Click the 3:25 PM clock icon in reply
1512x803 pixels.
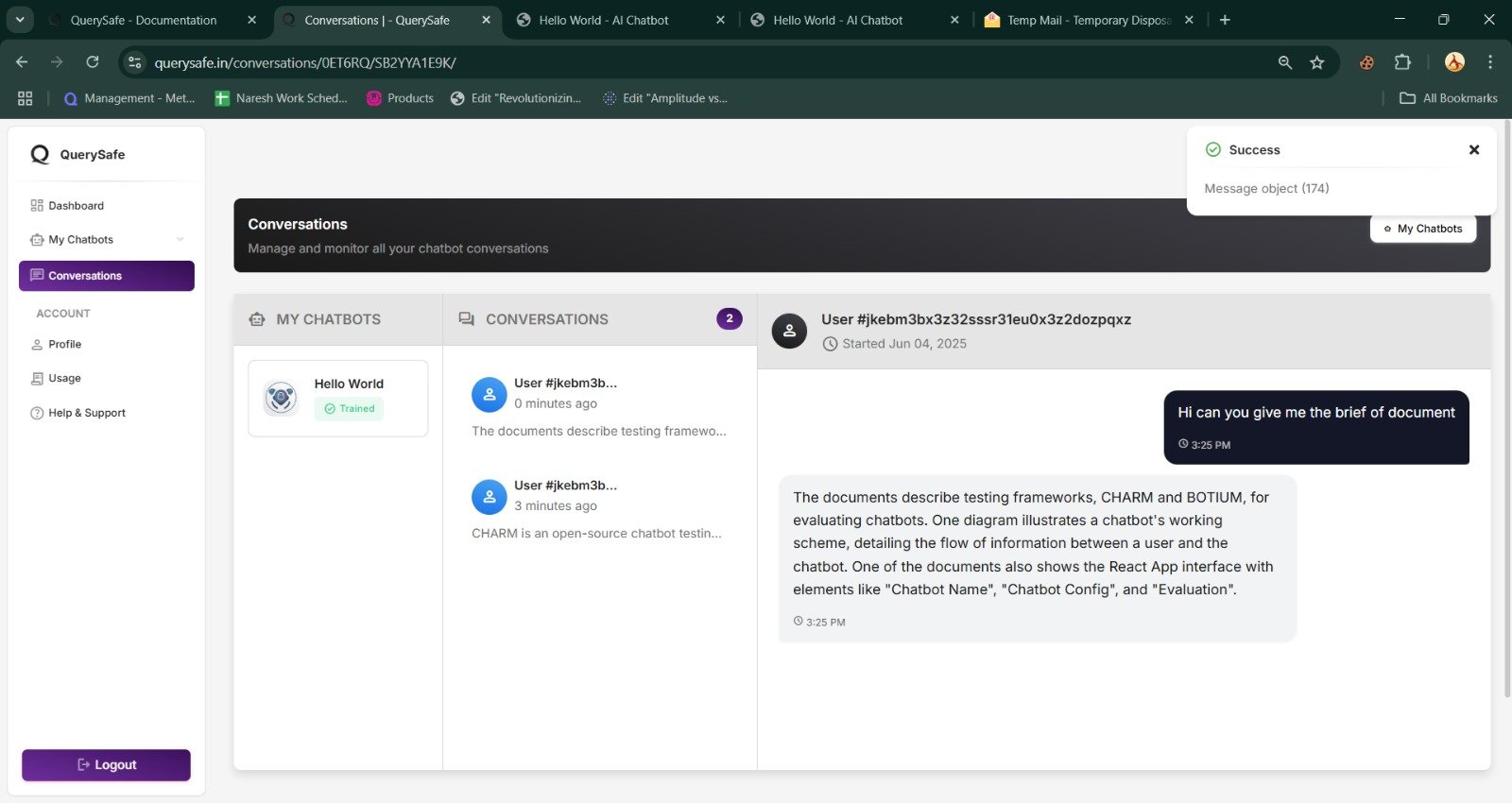(x=798, y=622)
